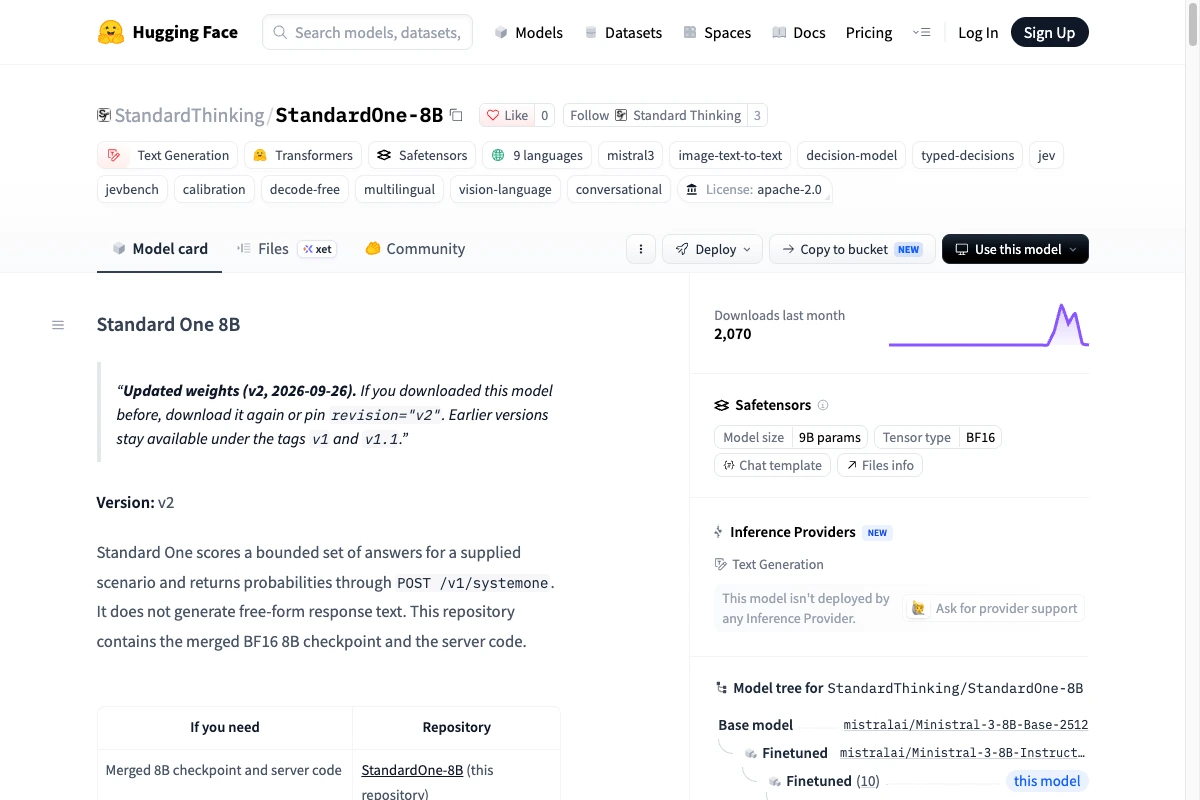Click the Safetensors info icon
The image size is (1200, 800).
tap(823, 405)
